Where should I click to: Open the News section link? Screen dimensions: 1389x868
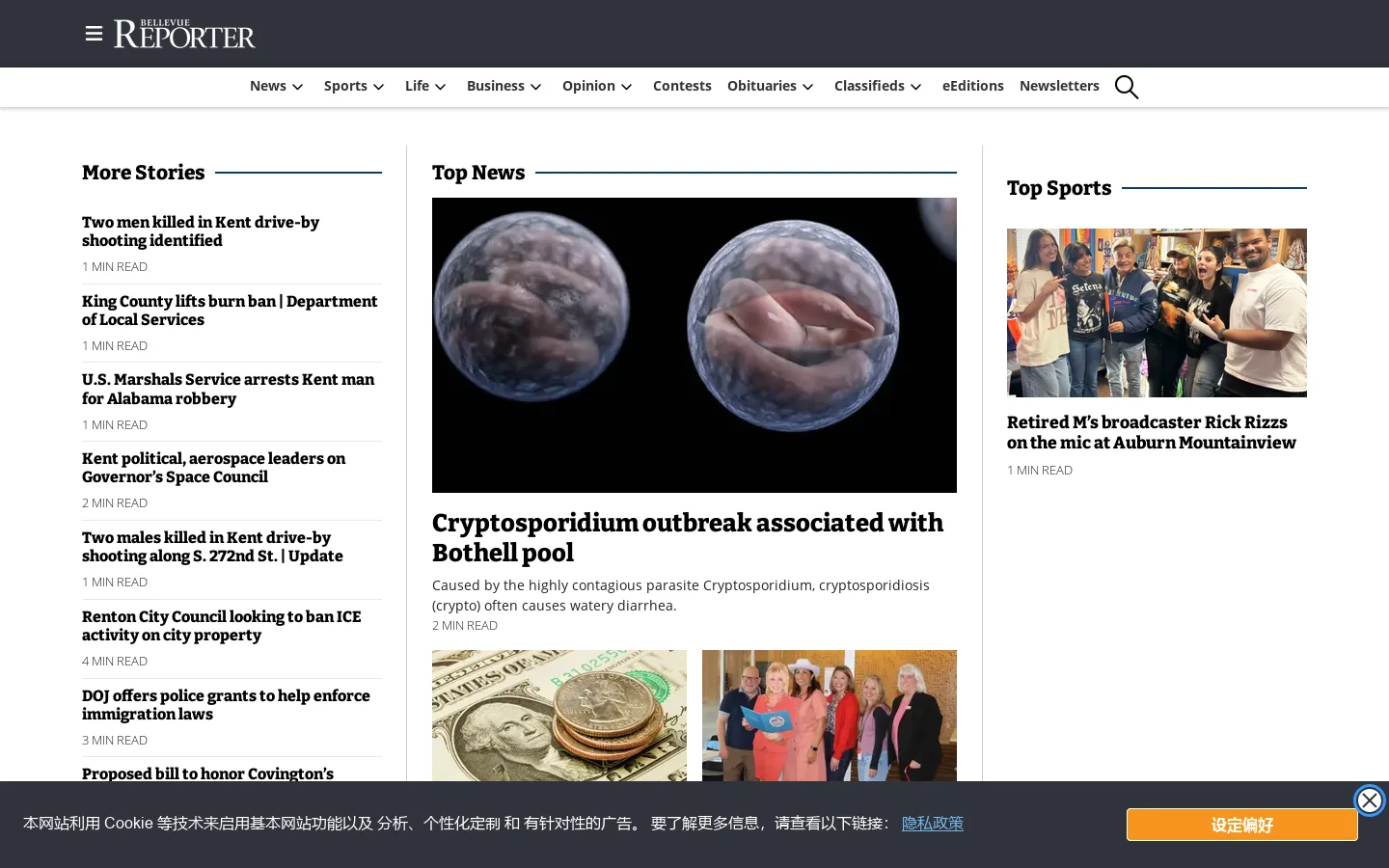[268, 86]
